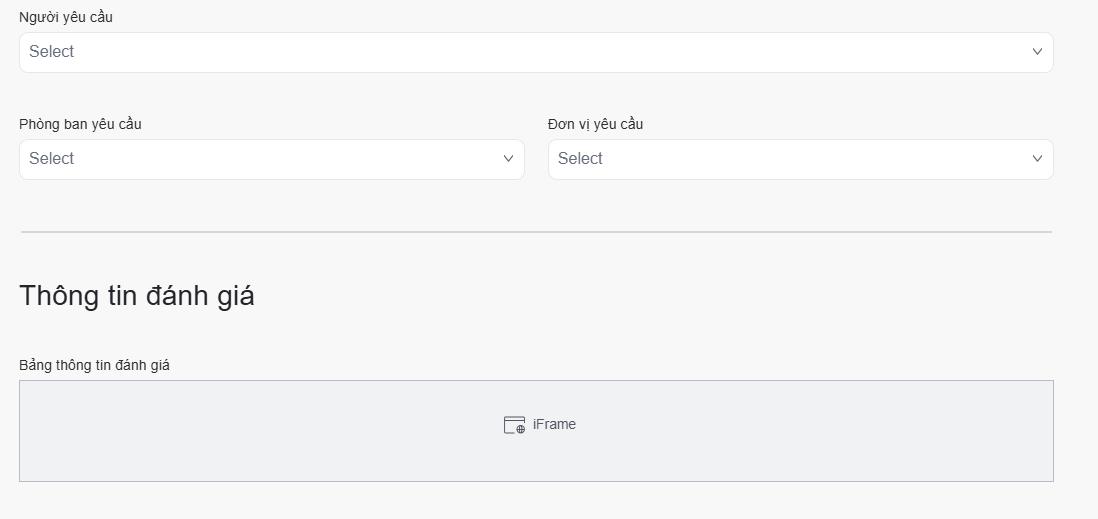Click the Người yêu cầu field label

coord(66,17)
